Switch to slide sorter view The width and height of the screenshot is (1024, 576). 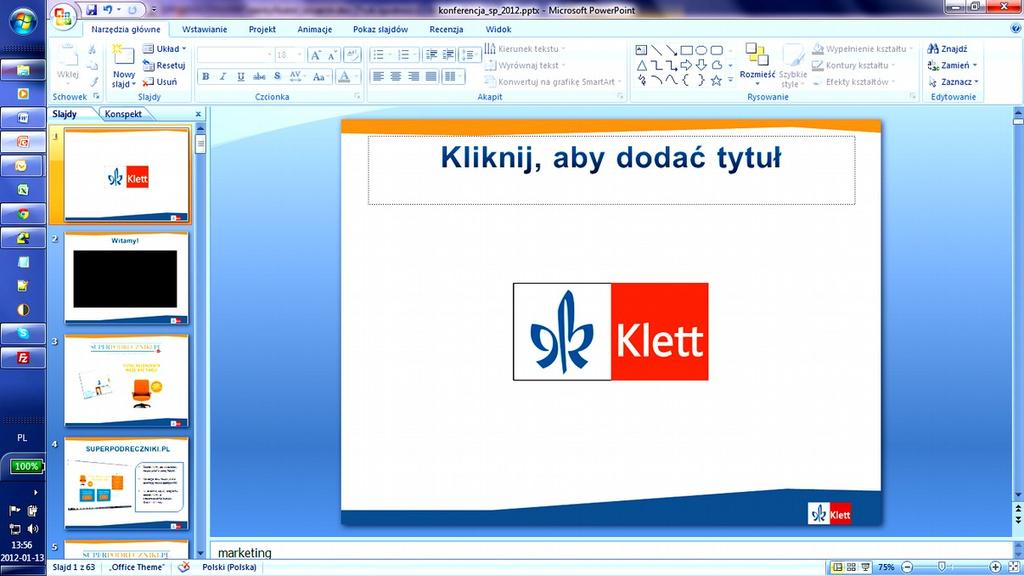click(x=851, y=568)
